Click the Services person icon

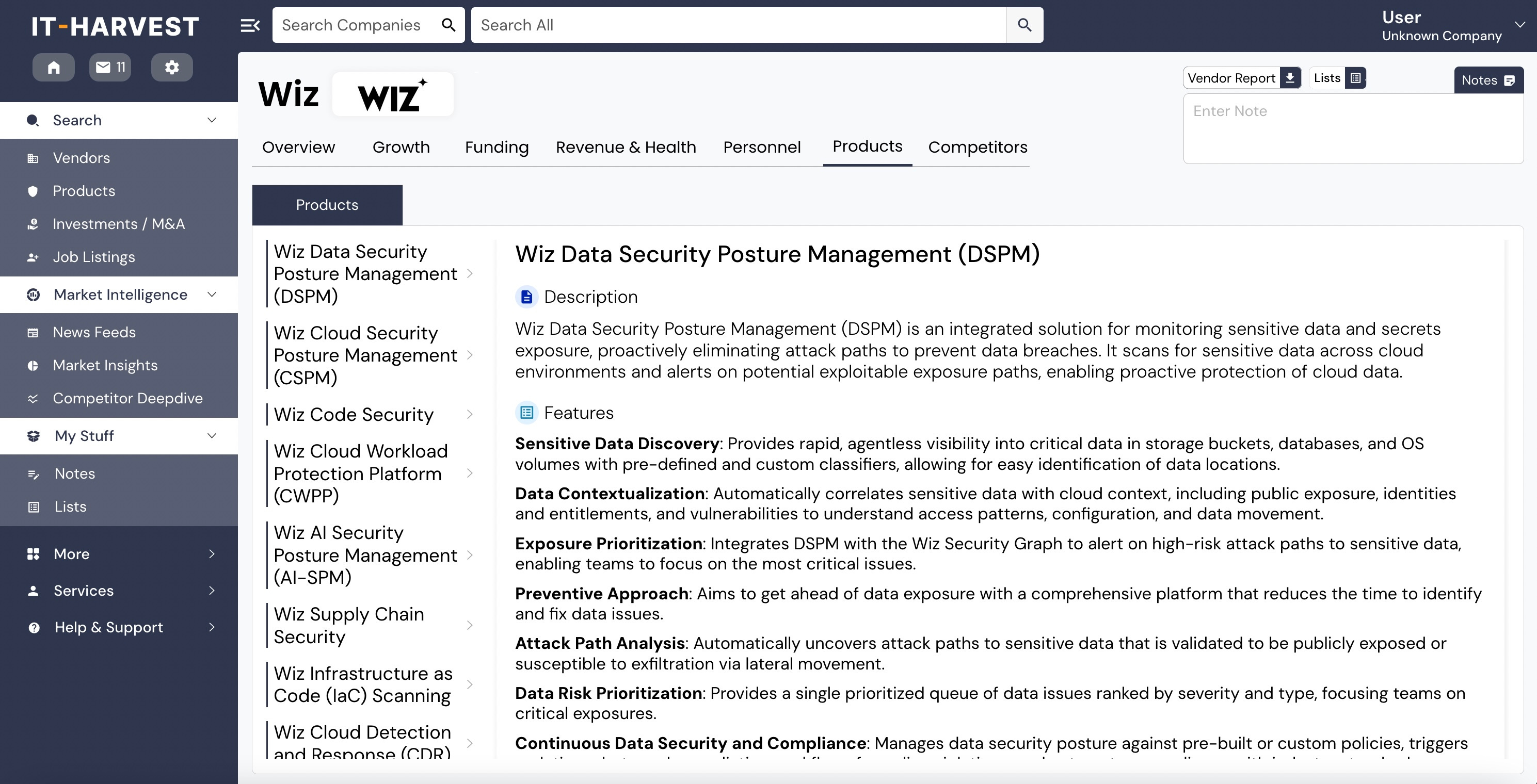pos(34,591)
